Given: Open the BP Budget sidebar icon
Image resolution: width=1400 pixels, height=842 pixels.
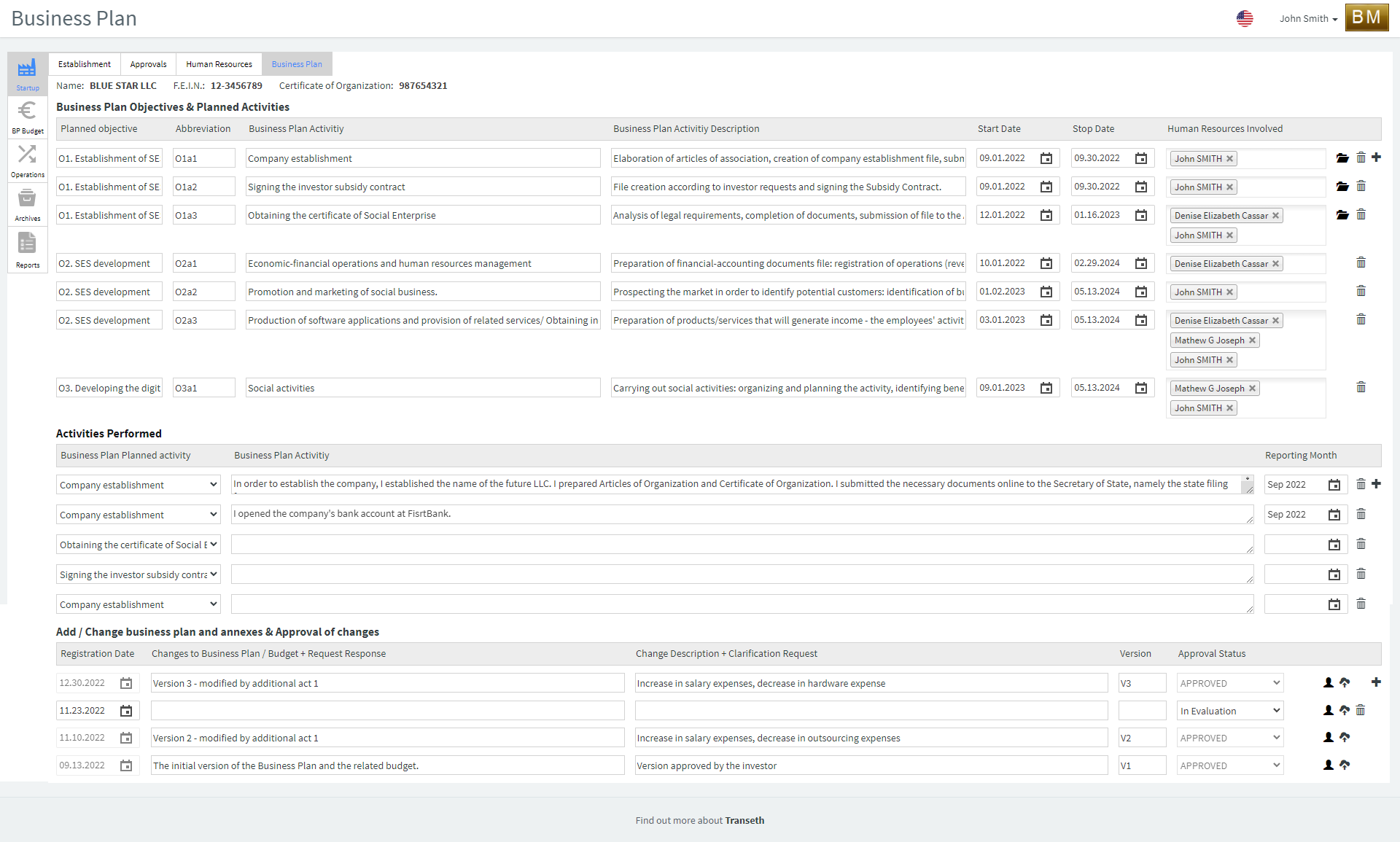Looking at the screenshot, I should pos(28,117).
